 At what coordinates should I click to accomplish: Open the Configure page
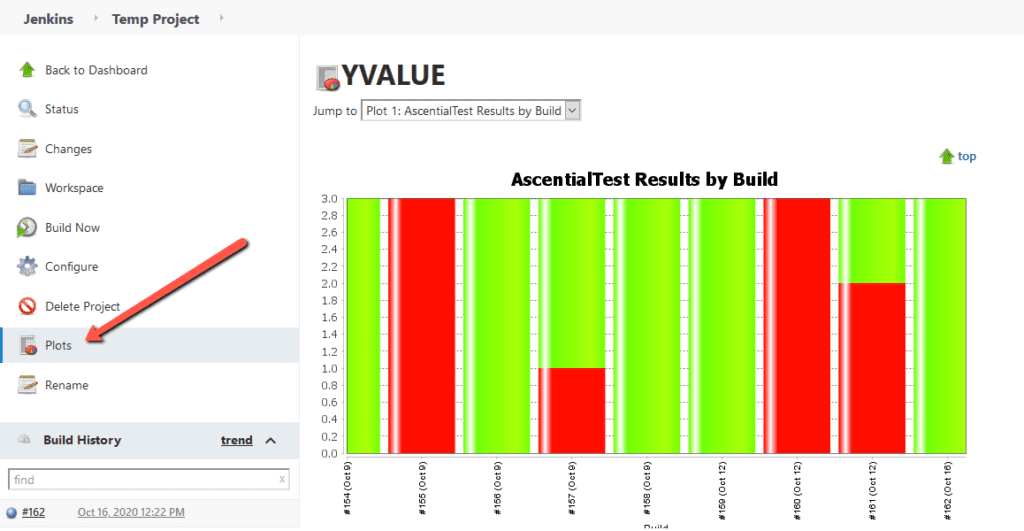click(x=71, y=266)
